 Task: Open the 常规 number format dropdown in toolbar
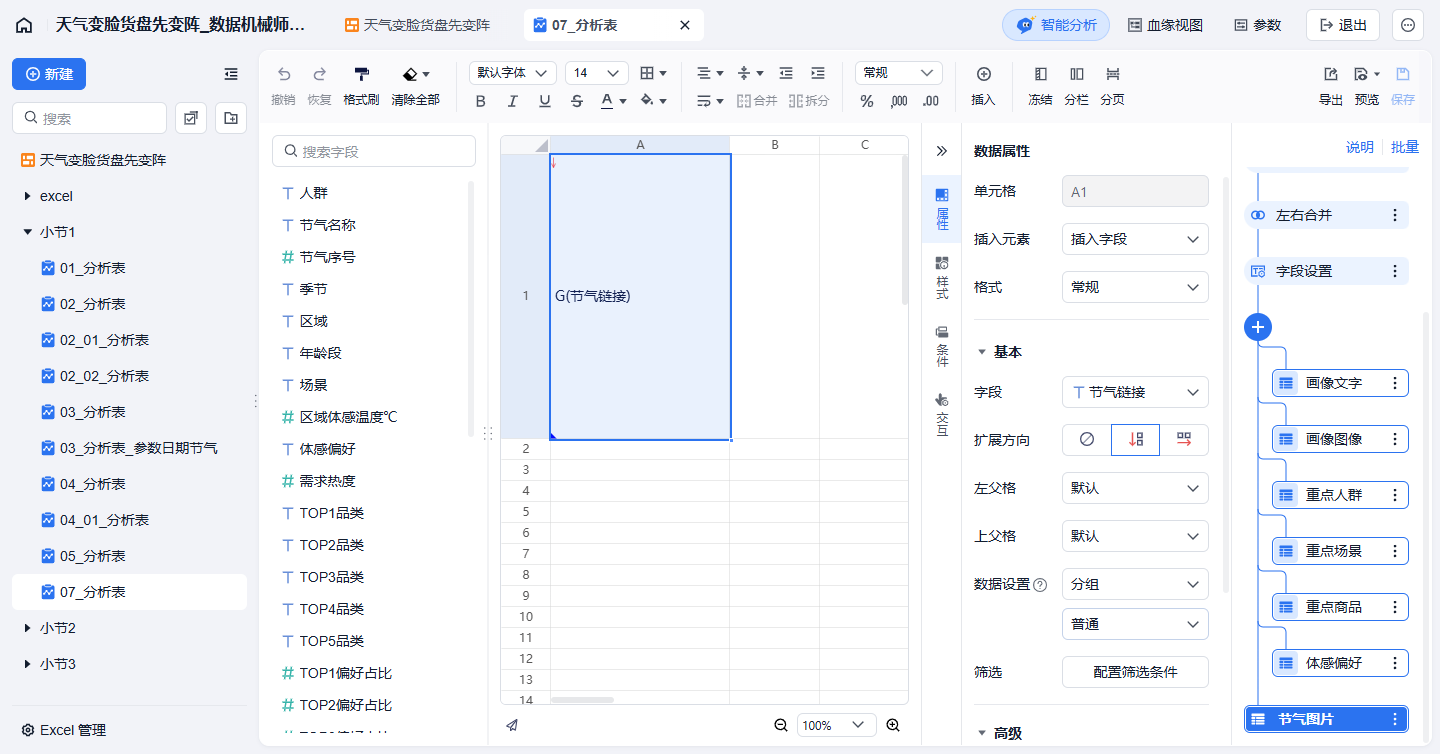pyautogui.click(x=899, y=73)
